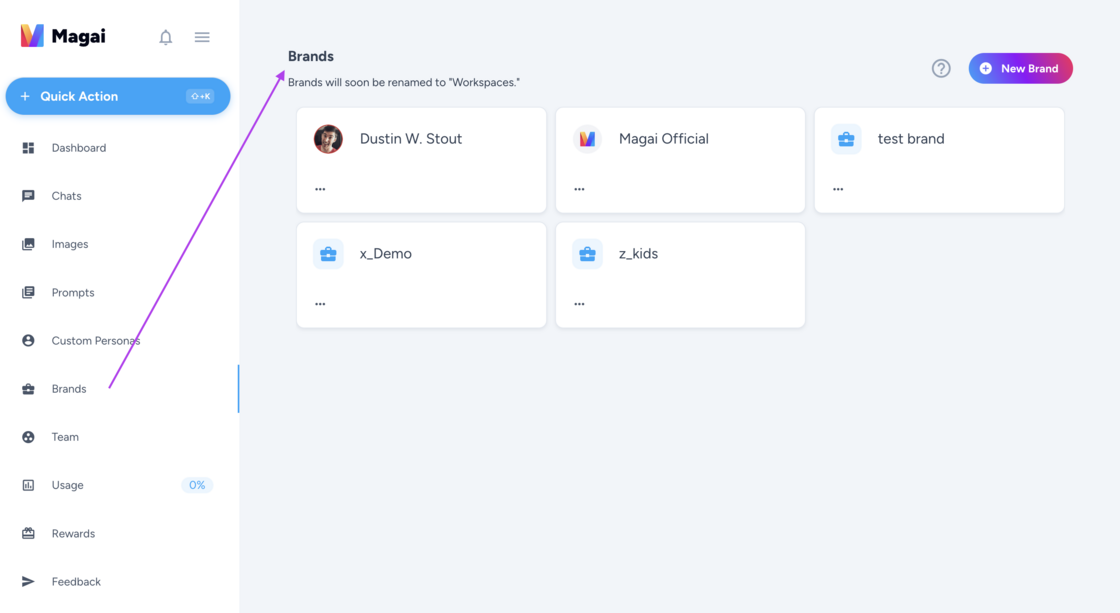Screen dimensions: 1120x613
Task: Click the Feedback paper-plane icon
Action: click(x=28, y=582)
